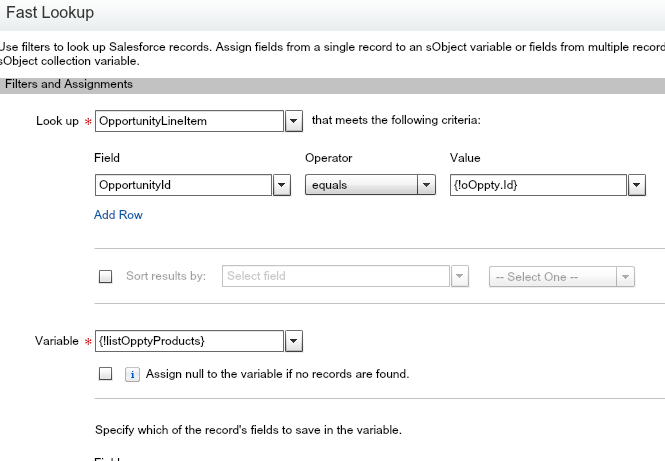Click the OpportunityId field input box
This screenshot has width=665, height=461.
click(x=183, y=185)
